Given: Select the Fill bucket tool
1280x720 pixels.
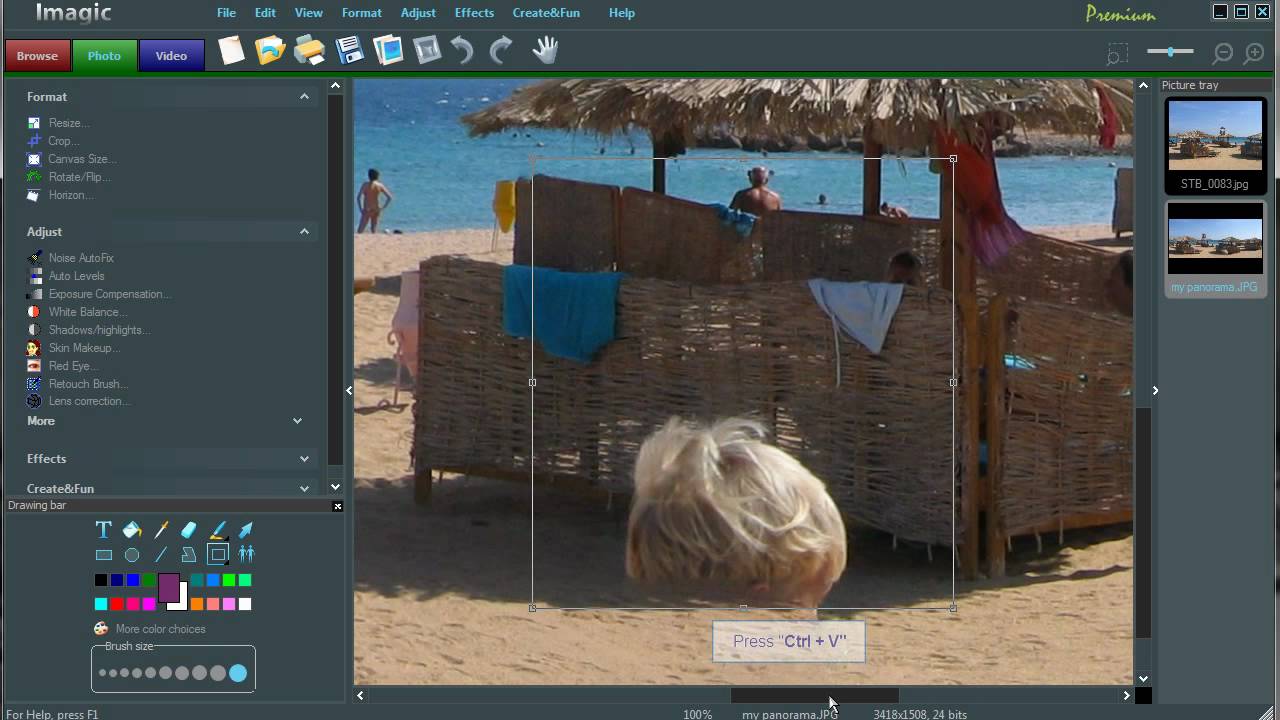Looking at the screenshot, I should [x=131, y=530].
